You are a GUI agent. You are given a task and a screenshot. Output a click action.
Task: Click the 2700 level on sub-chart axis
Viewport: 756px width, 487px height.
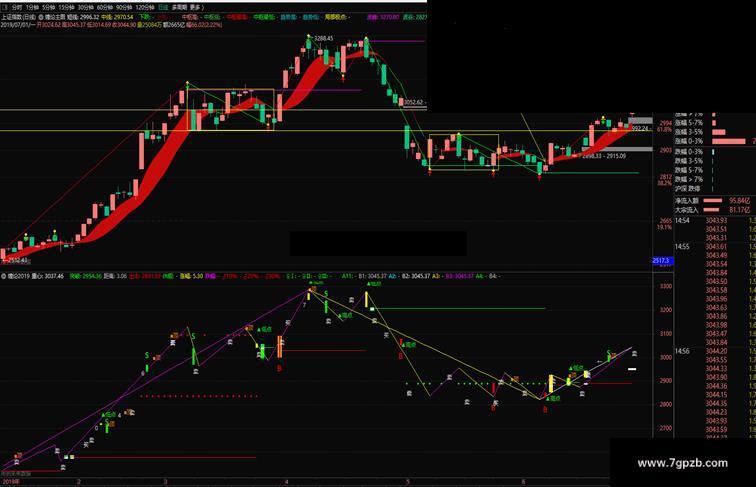[x=666, y=428]
